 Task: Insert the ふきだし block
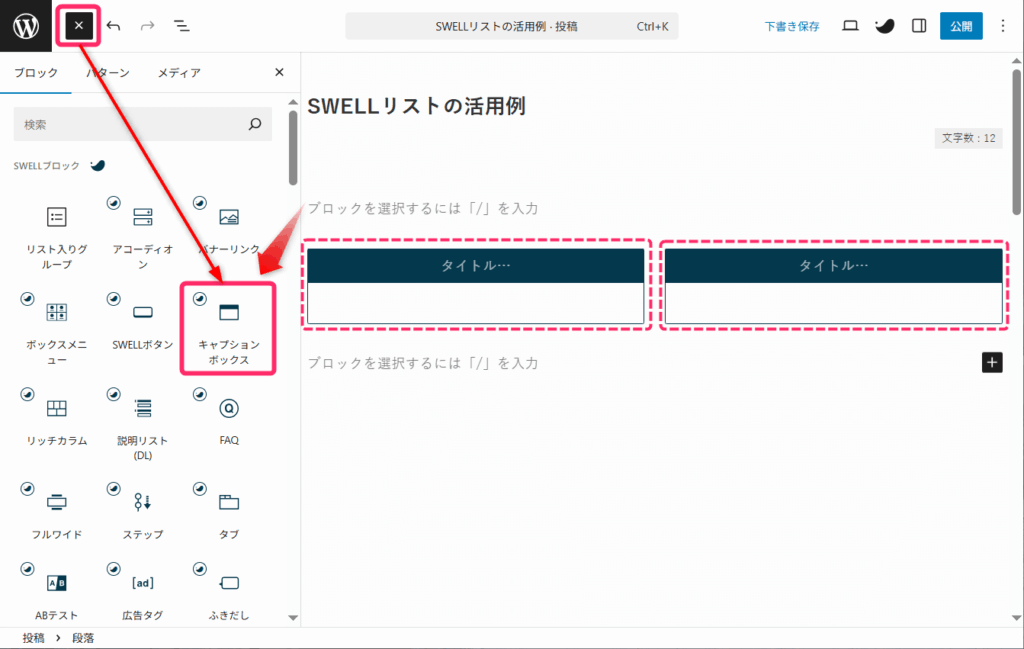coord(229,594)
